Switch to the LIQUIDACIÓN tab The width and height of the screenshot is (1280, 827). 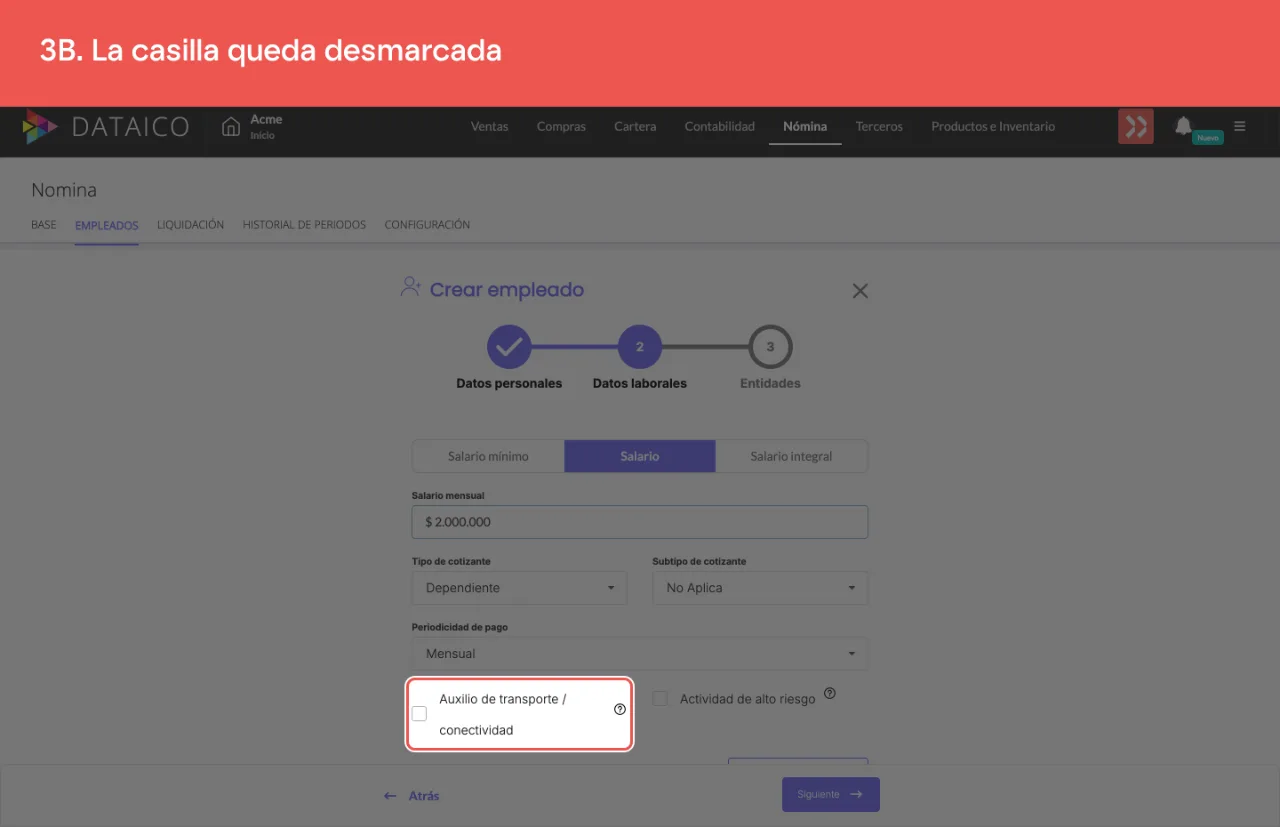click(x=190, y=225)
